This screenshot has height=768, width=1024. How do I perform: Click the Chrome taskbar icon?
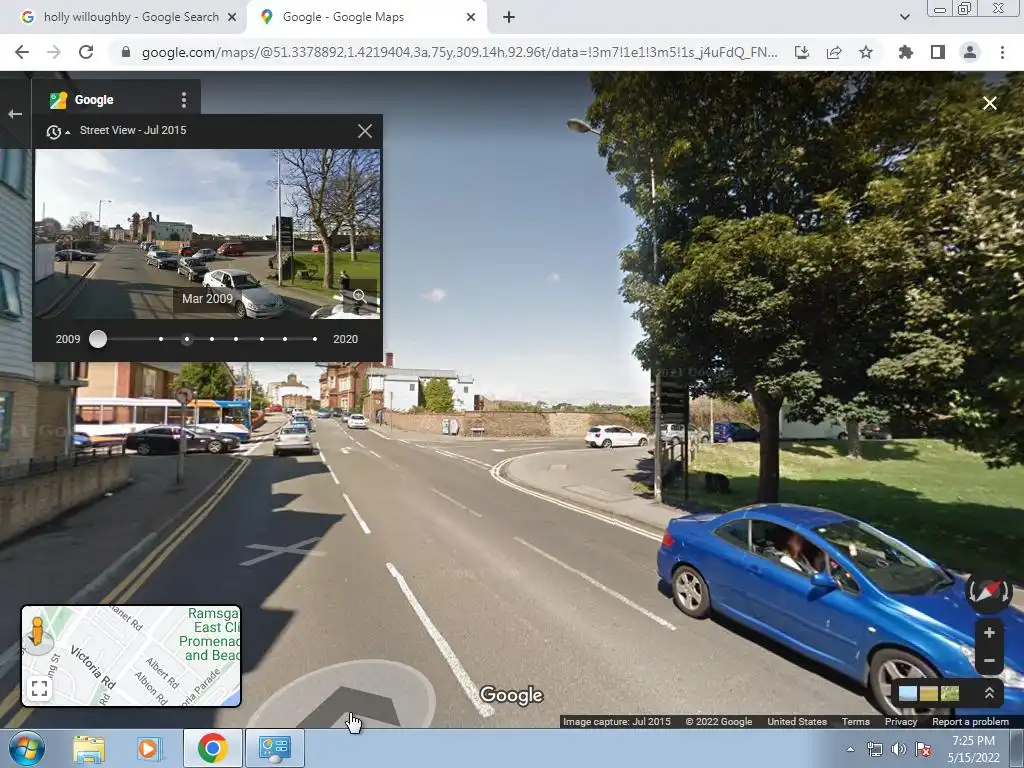click(x=212, y=748)
